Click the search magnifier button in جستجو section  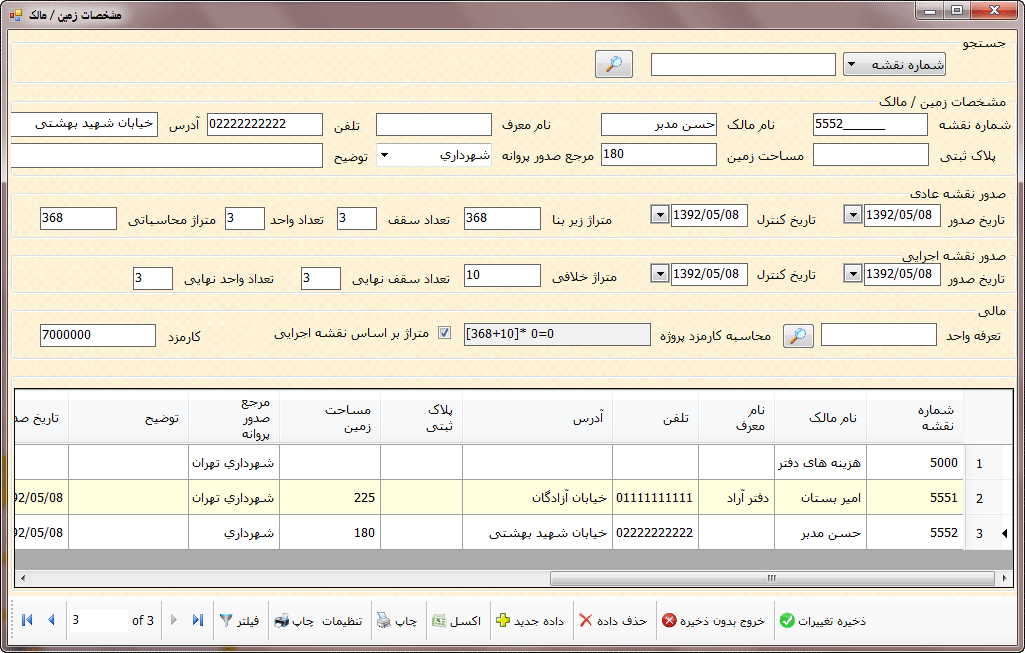click(614, 65)
